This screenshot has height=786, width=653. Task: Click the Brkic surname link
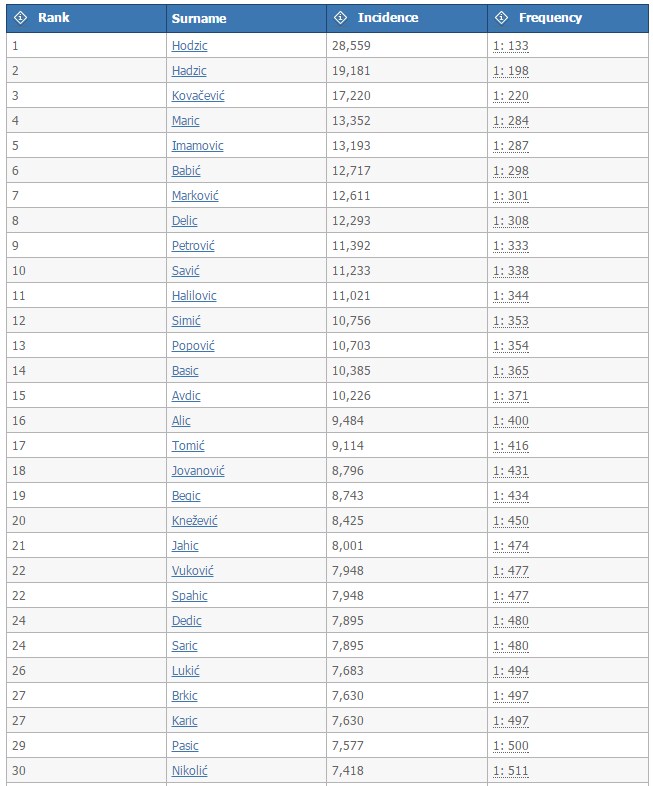point(185,696)
